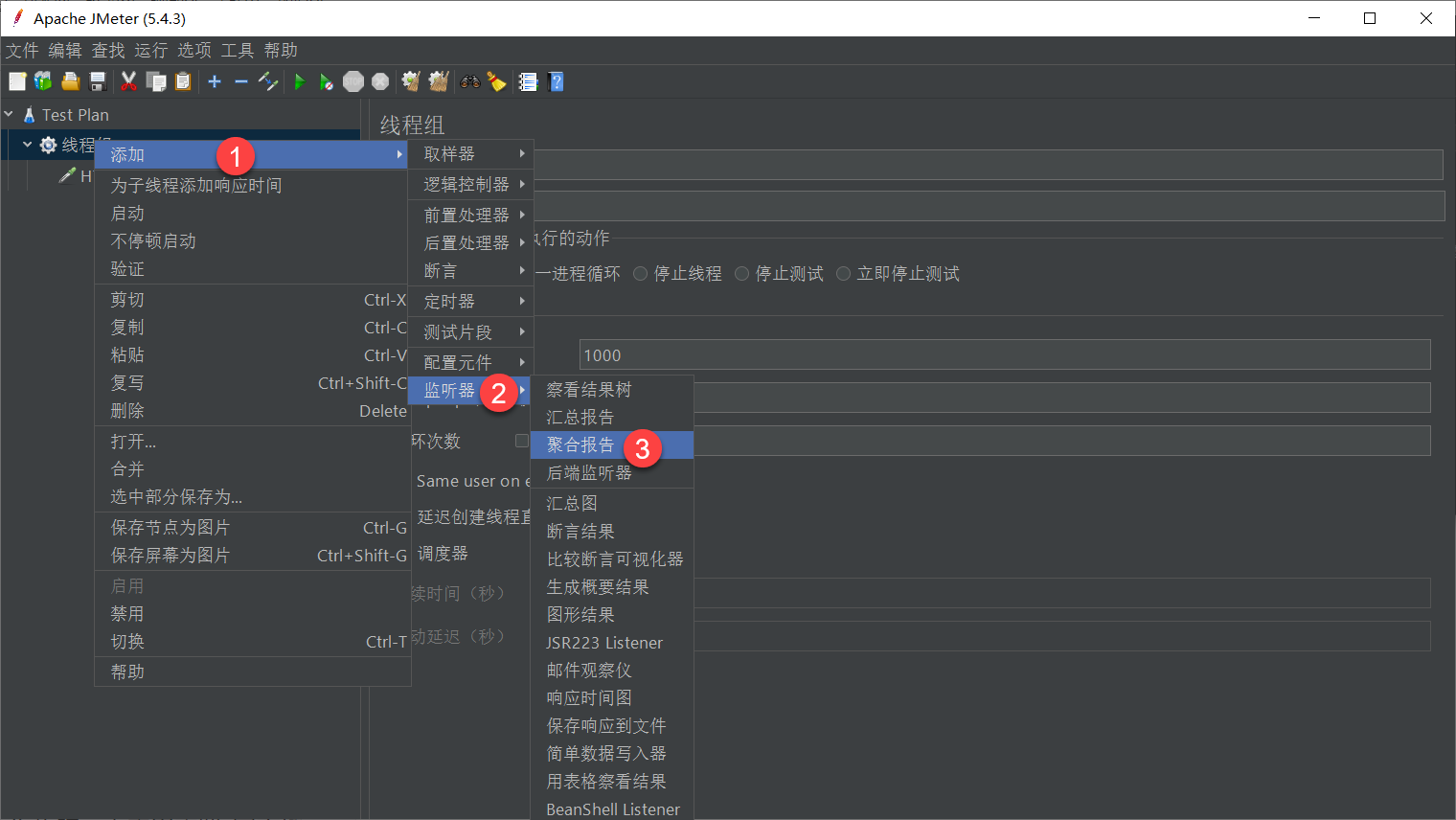This screenshot has width=1456, height=820.
Task: Toggle the loop count forever checkbox
Action: click(x=522, y=441)
